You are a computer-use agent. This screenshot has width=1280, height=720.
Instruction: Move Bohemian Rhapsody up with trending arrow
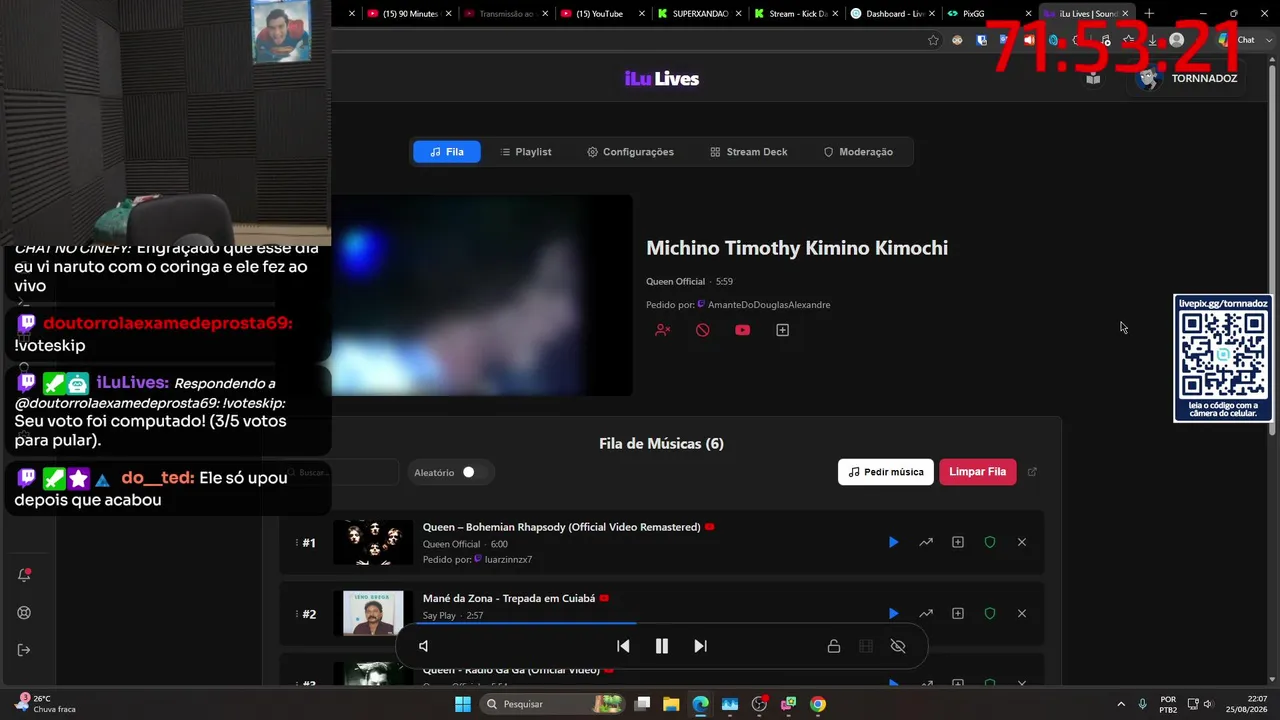(926, 542)
